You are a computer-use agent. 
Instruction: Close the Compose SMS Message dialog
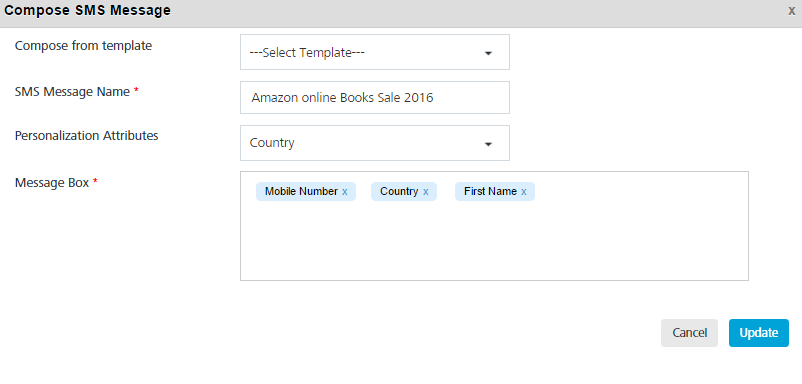pos(791,11)
